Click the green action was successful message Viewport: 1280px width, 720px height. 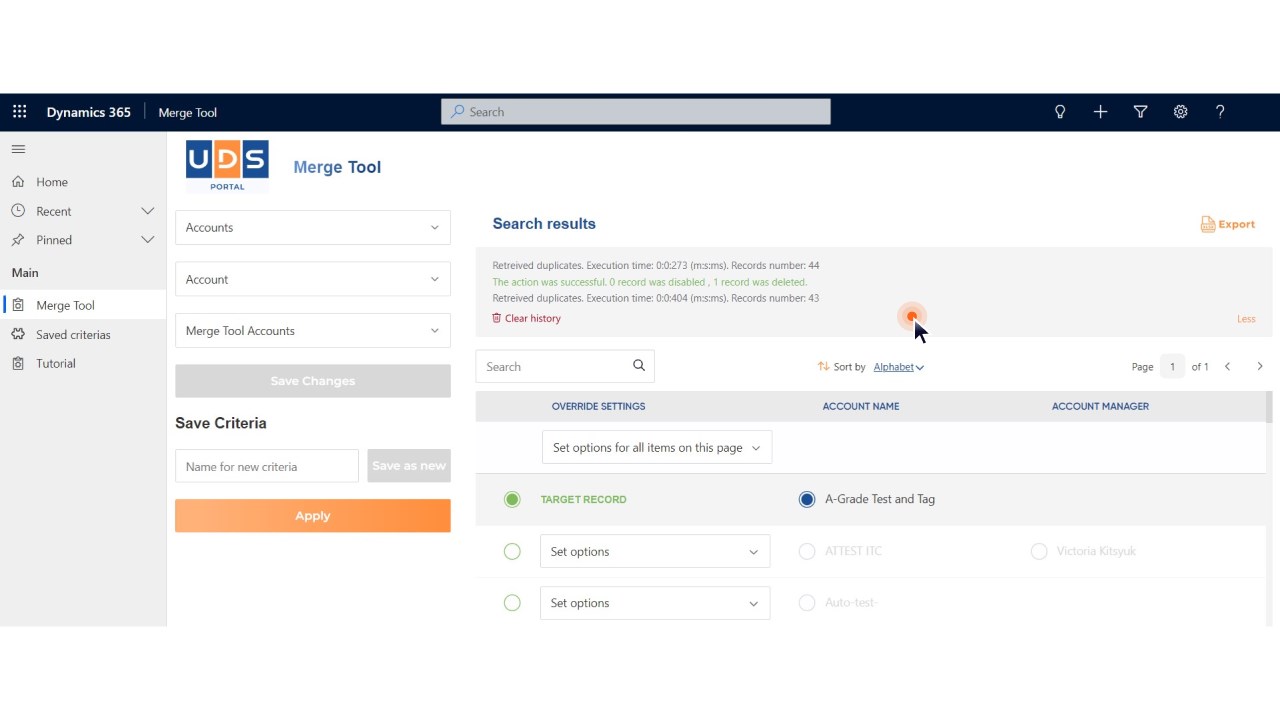650,282
